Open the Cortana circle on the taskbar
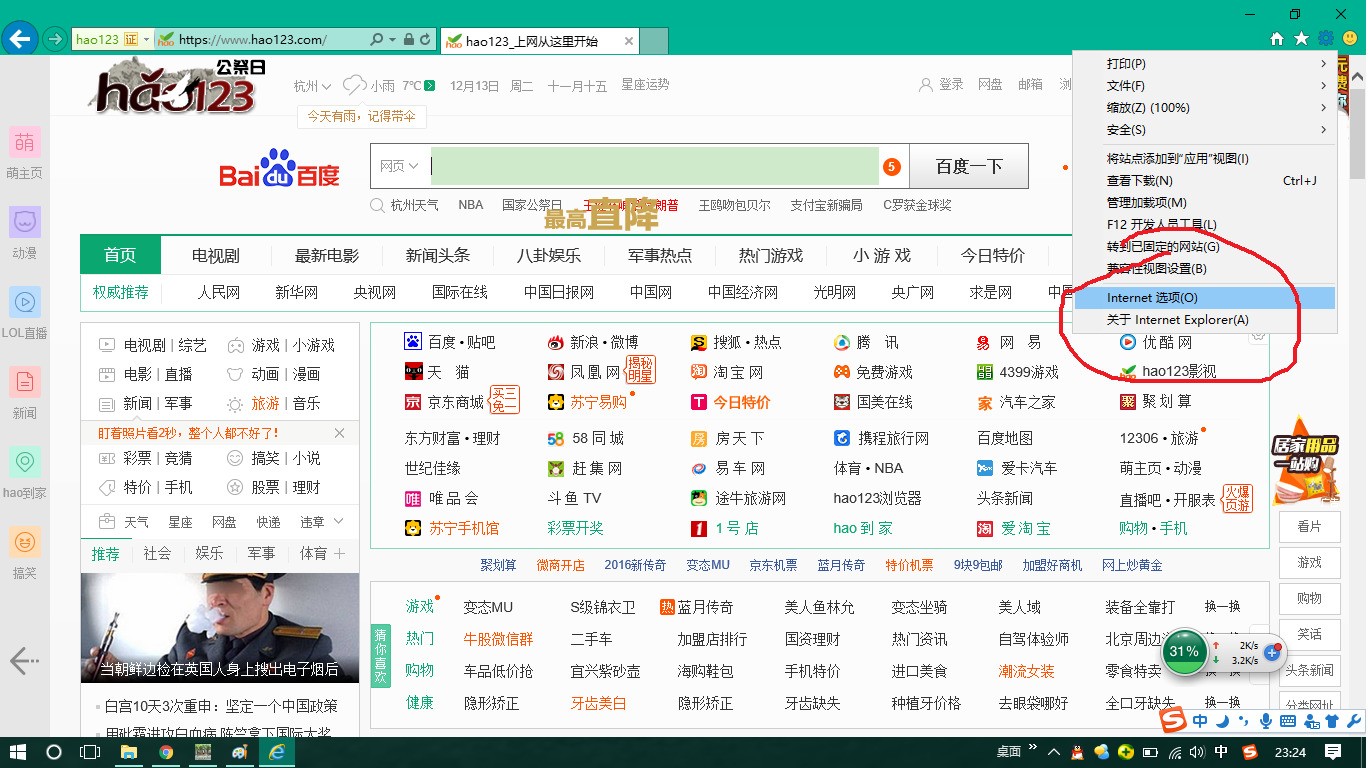The height and width of the screenshot is (768, 1368). (x=54, y=752)
